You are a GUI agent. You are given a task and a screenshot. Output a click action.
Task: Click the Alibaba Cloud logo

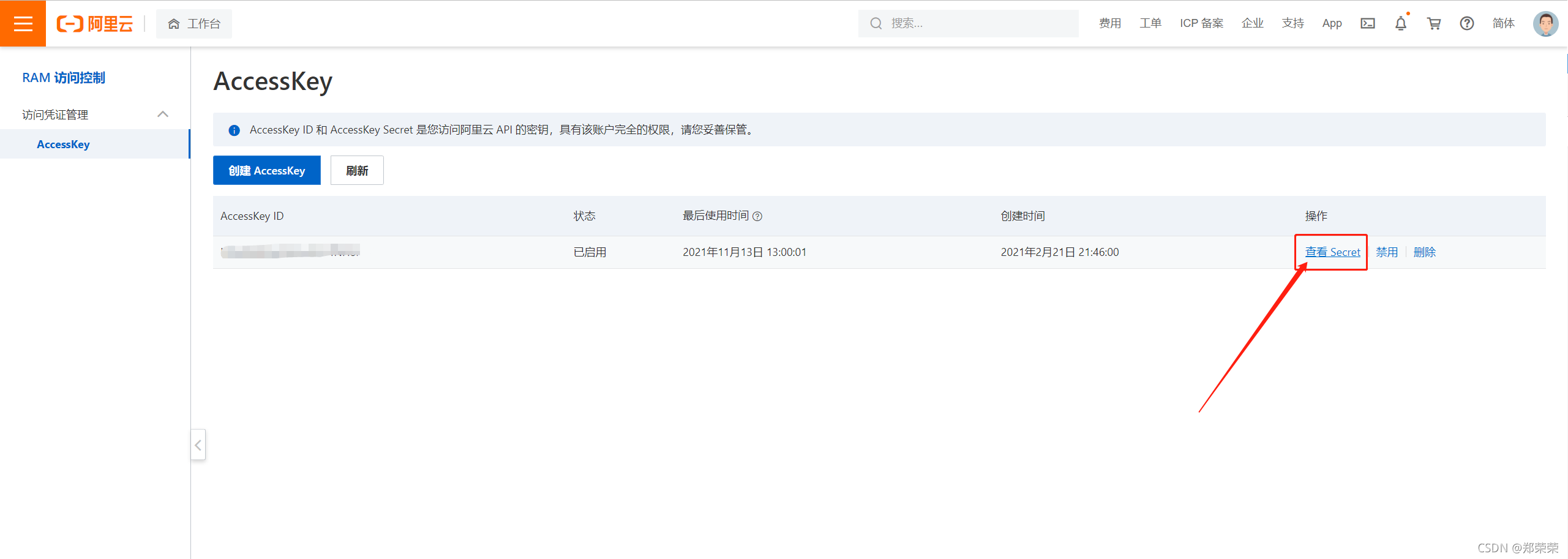[95, 24]
